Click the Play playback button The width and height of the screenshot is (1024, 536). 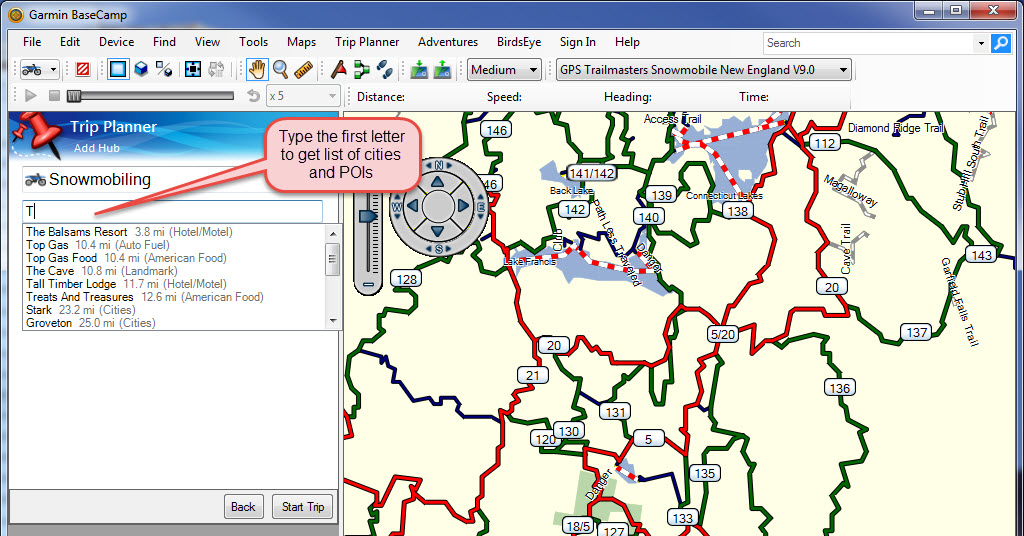click(x=30, y=96)
